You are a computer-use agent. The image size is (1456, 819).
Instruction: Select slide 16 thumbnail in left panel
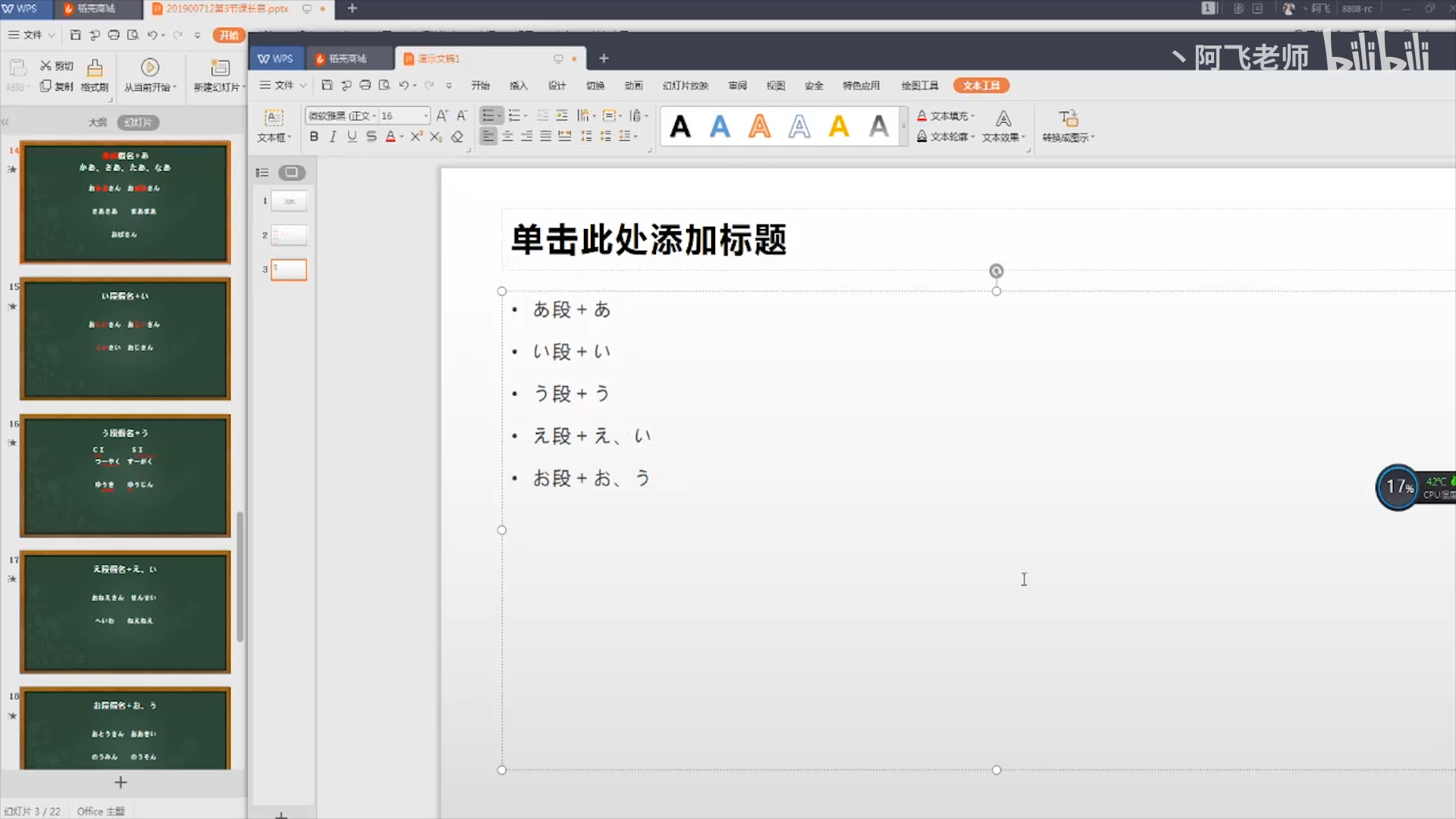125,475
